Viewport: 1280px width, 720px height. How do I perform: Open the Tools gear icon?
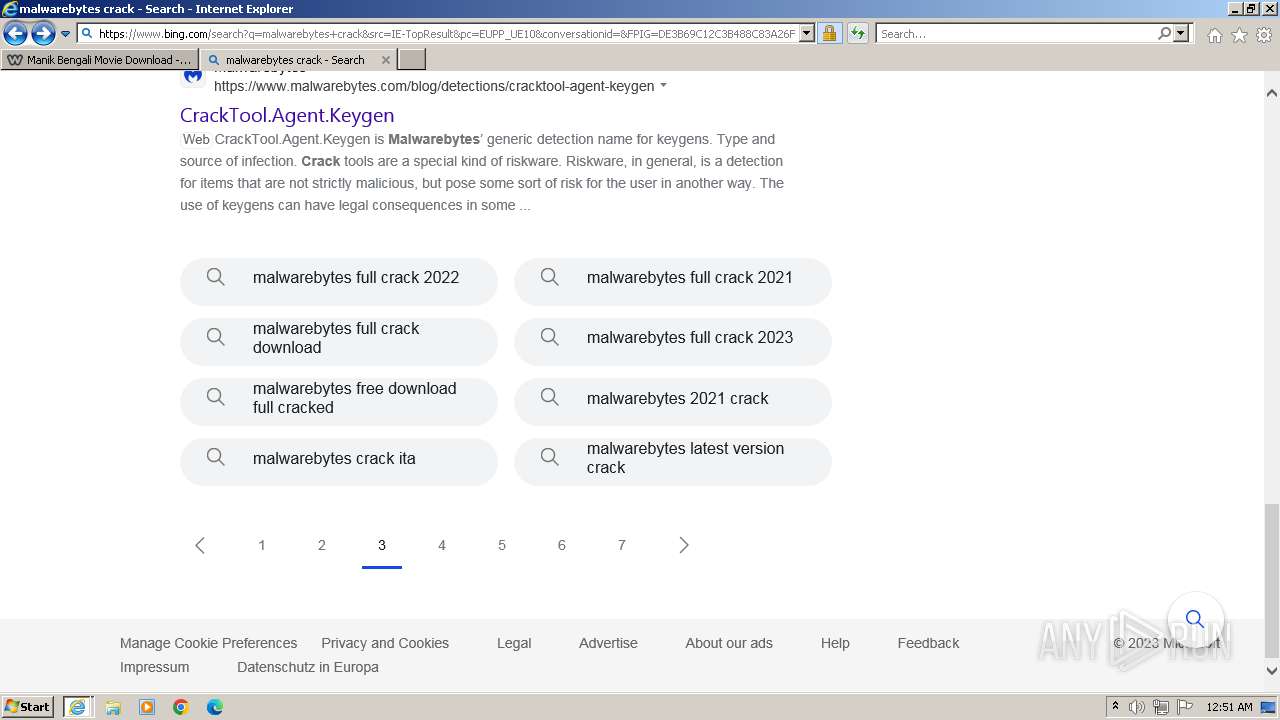pos(1264,35)
